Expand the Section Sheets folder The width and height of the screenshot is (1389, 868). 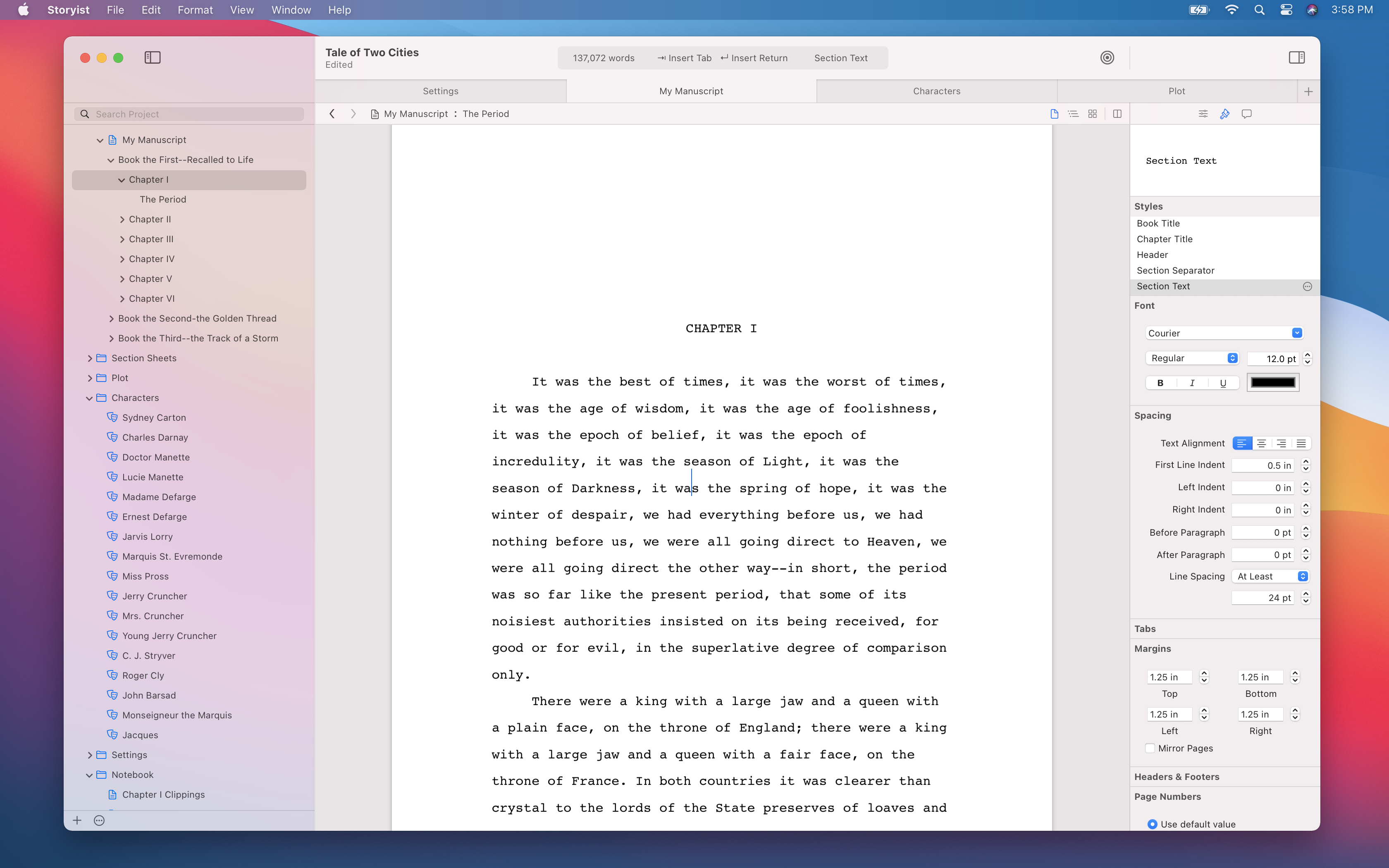(x=90, y=358)
